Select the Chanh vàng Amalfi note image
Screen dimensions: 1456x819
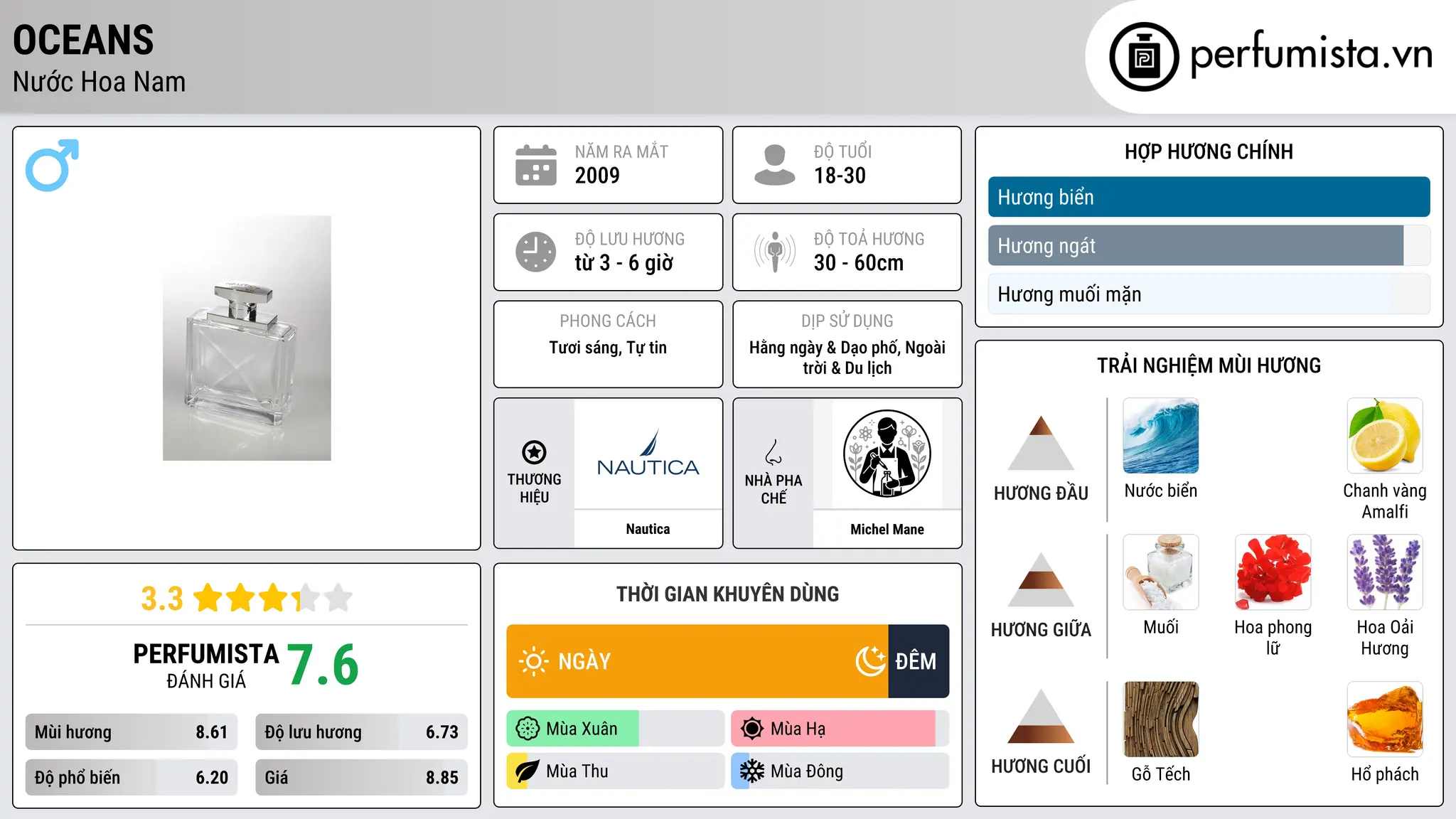[1385, 436]
